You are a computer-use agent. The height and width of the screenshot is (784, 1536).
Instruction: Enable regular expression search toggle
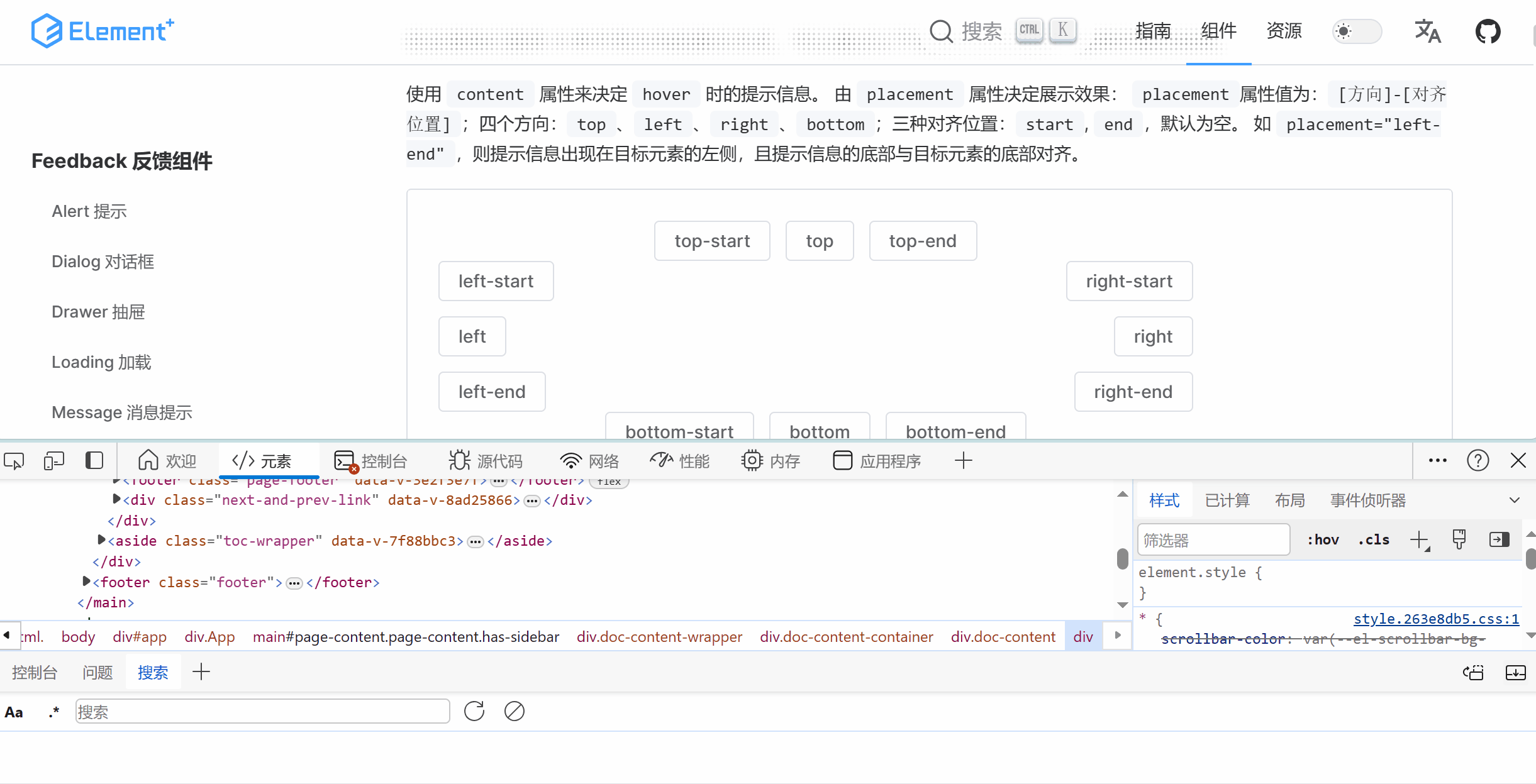click(54, 712)
